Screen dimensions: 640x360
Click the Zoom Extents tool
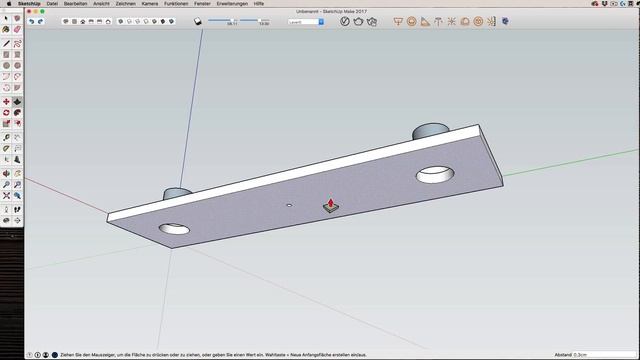6,196
